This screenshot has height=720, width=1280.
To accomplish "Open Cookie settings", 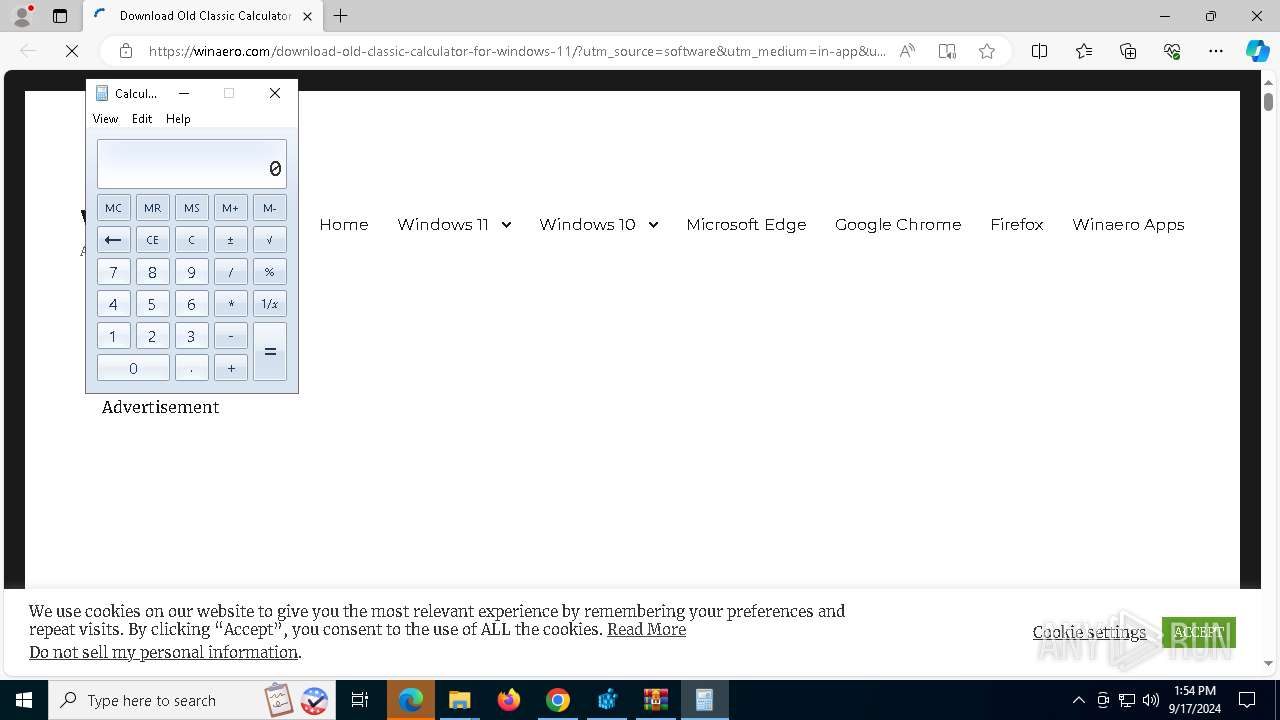I will [1089, 632].
